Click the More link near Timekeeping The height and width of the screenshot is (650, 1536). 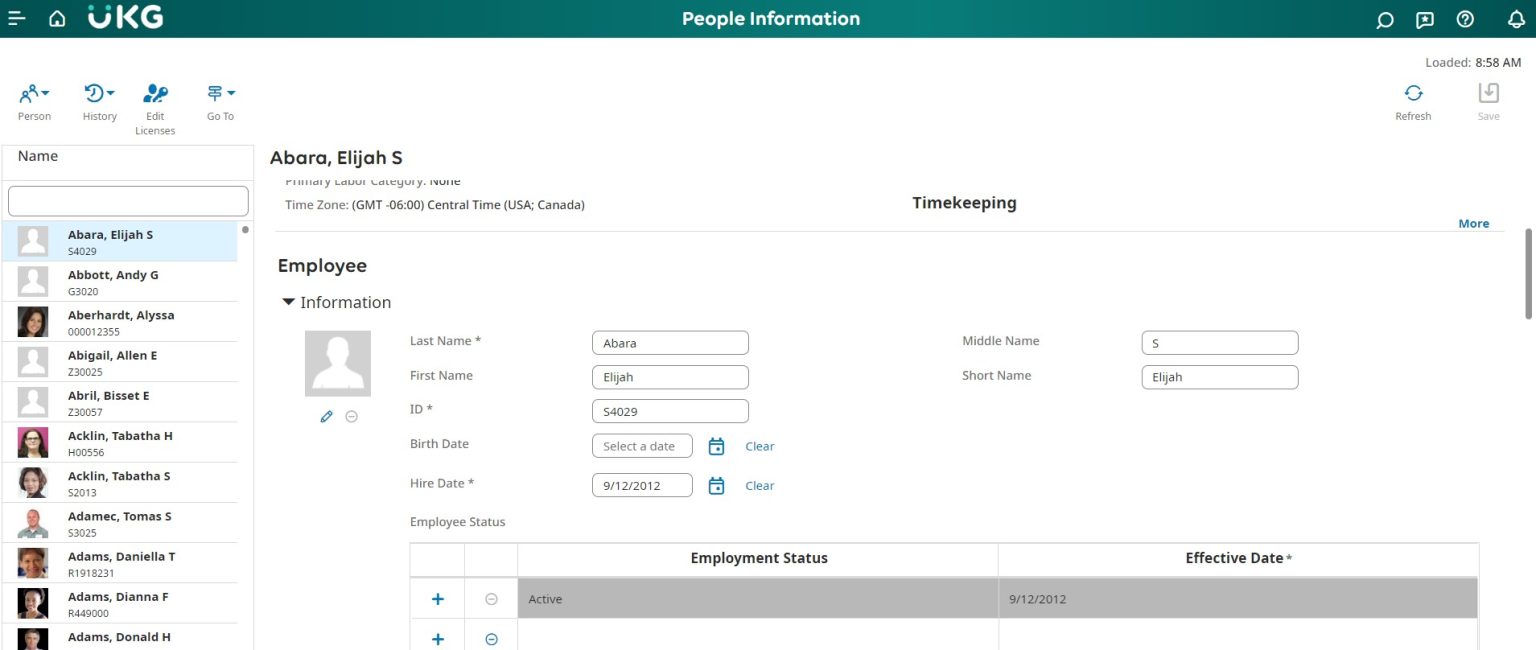click(1473, 223)
